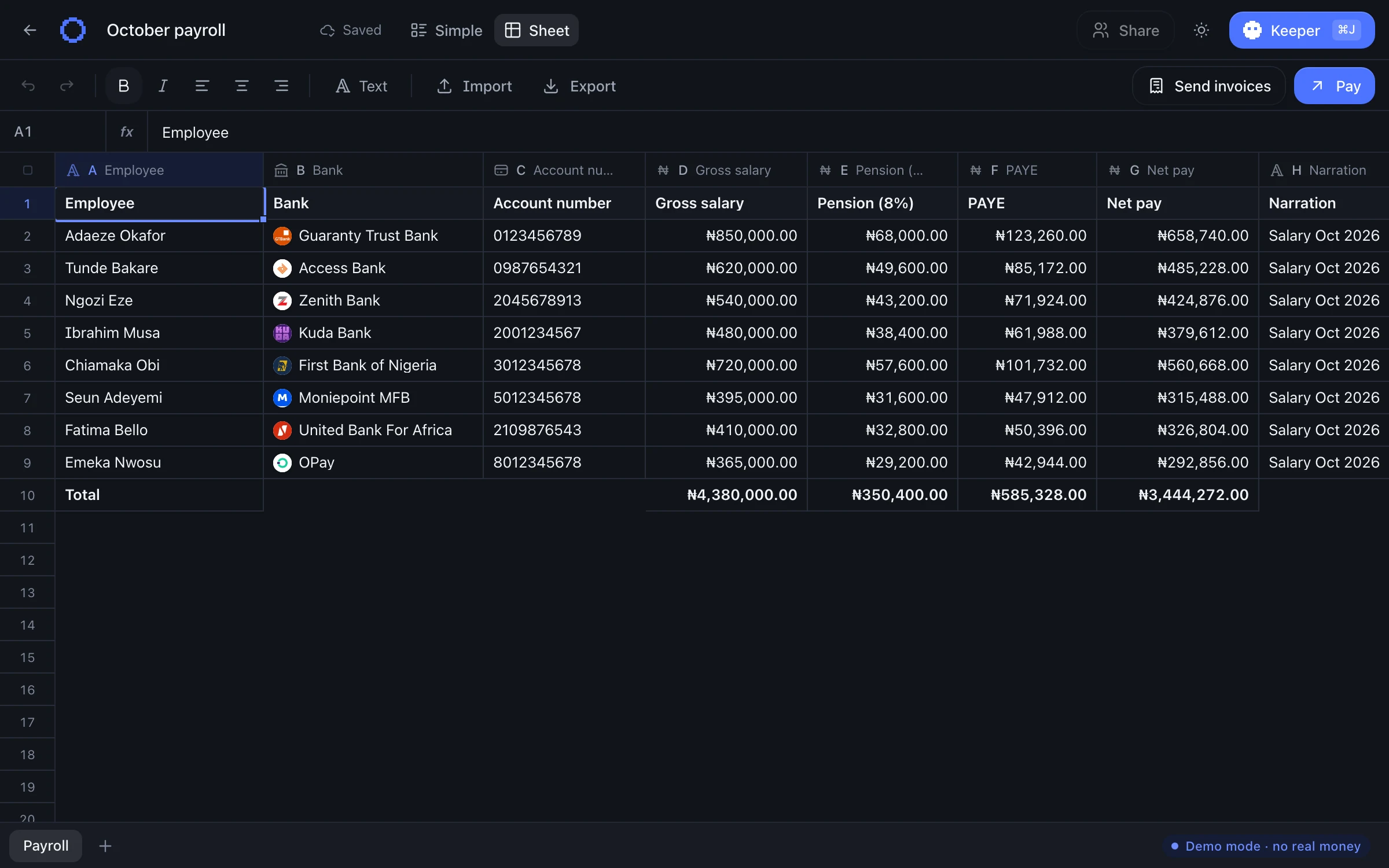Undo the last action

(28, 86)
